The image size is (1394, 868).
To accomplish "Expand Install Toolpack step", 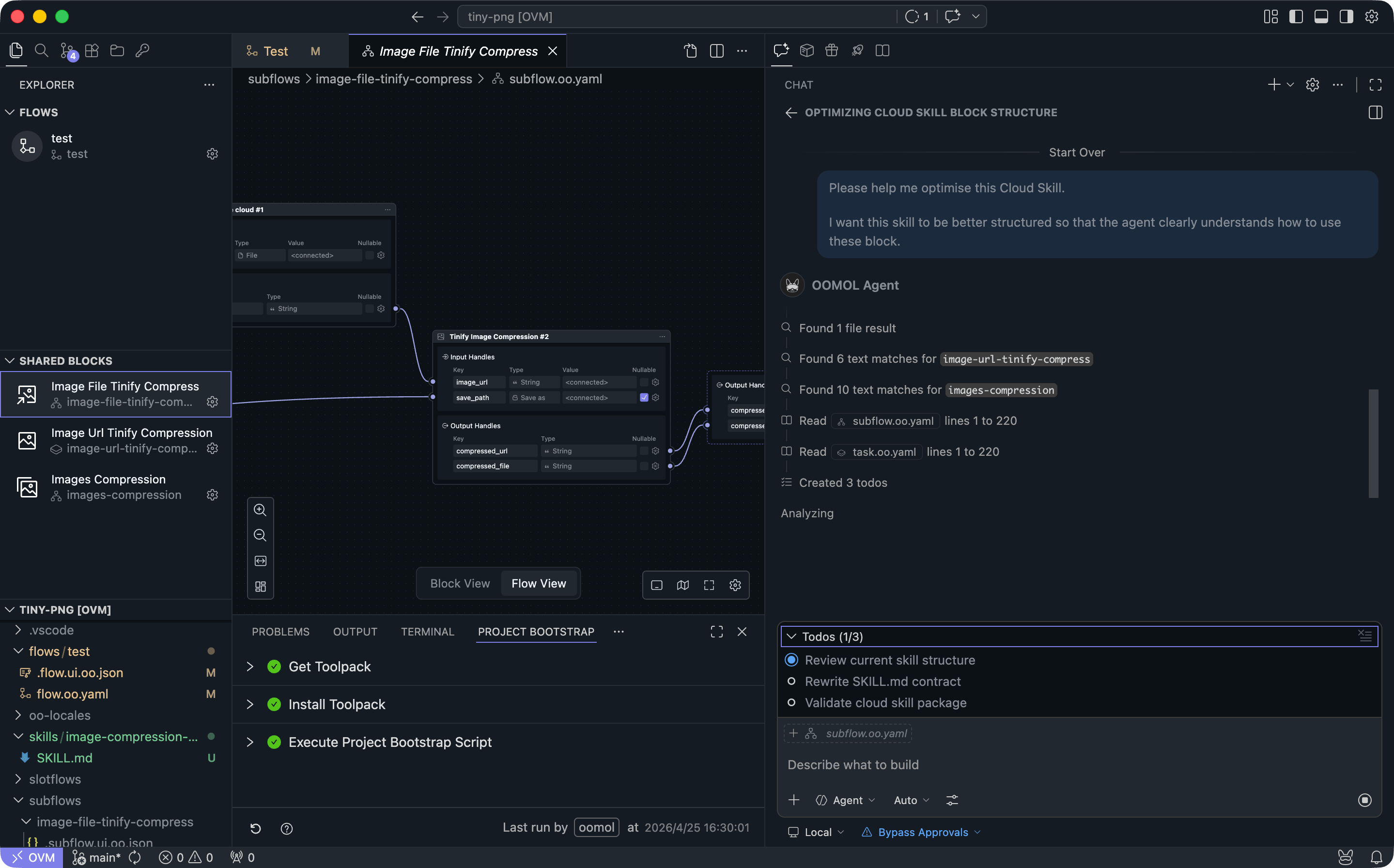I will 250,704.
